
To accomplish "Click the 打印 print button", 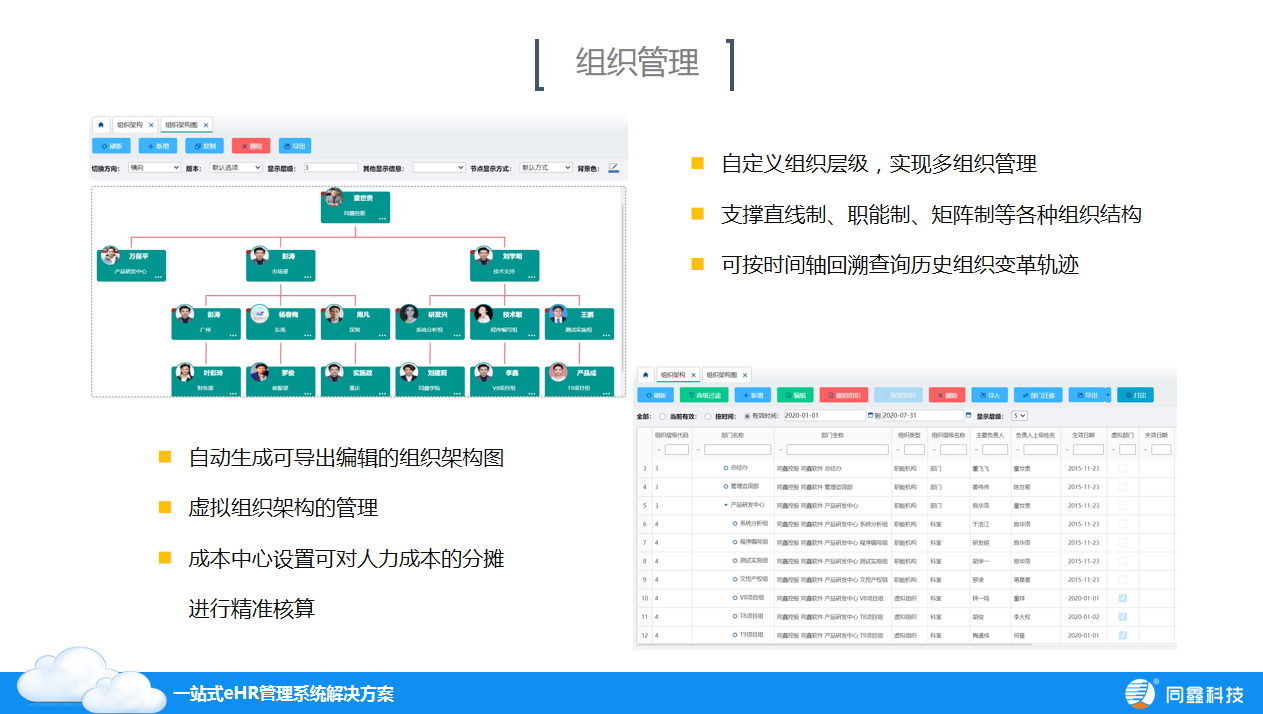I will coord(1135,395).
